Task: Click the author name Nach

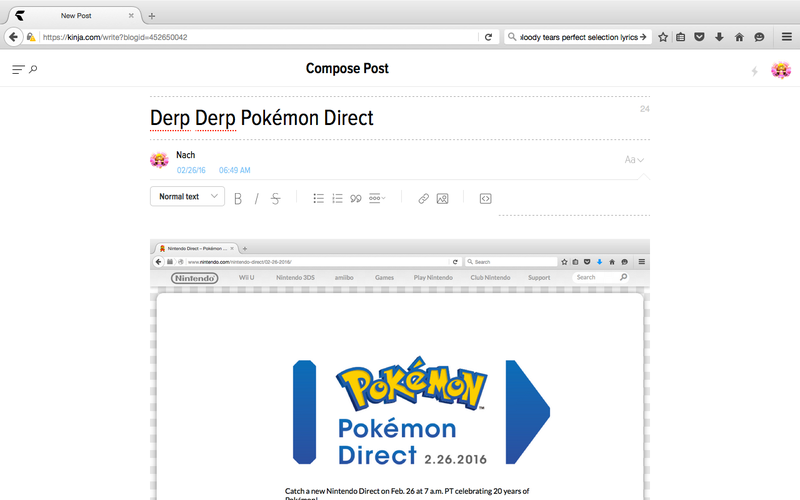Action: point(186,155)
